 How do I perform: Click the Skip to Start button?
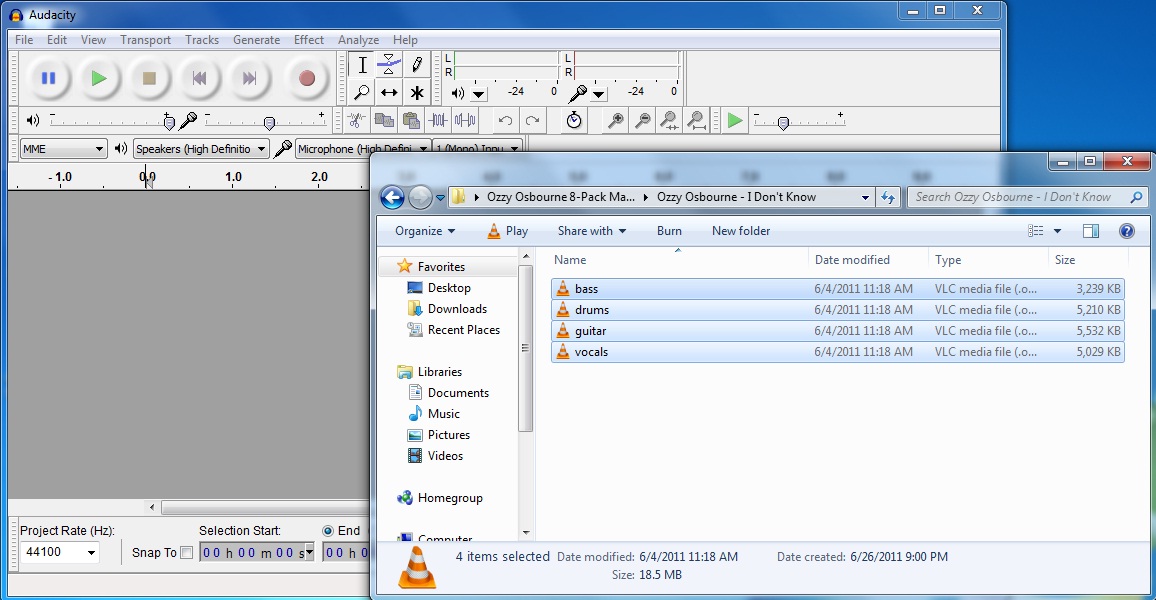[200, 78]
